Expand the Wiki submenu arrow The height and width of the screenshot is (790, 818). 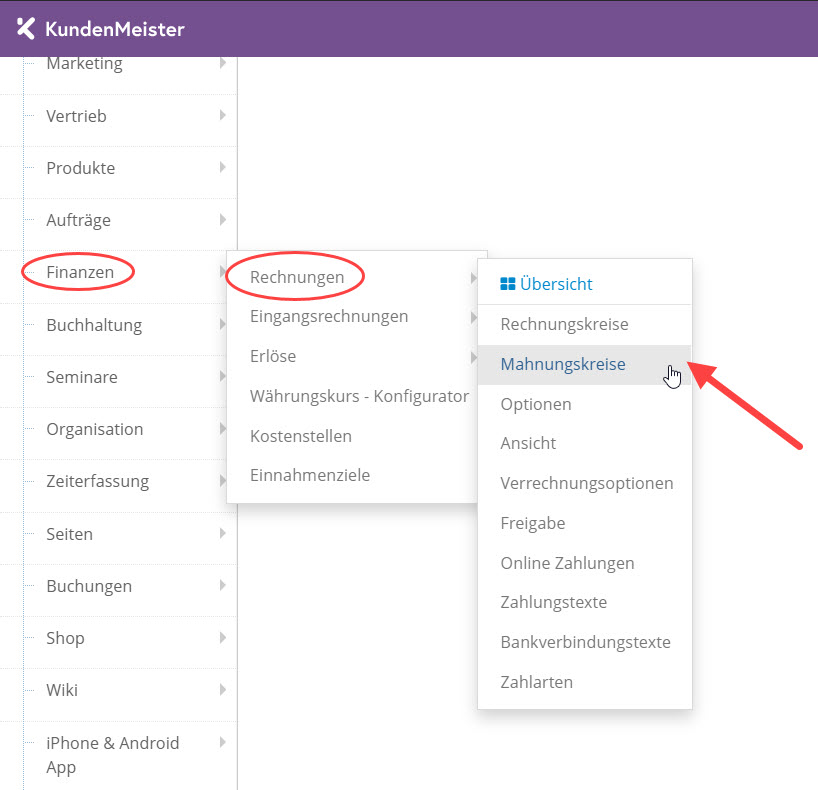pyautogui.click(x=223, y=690)
